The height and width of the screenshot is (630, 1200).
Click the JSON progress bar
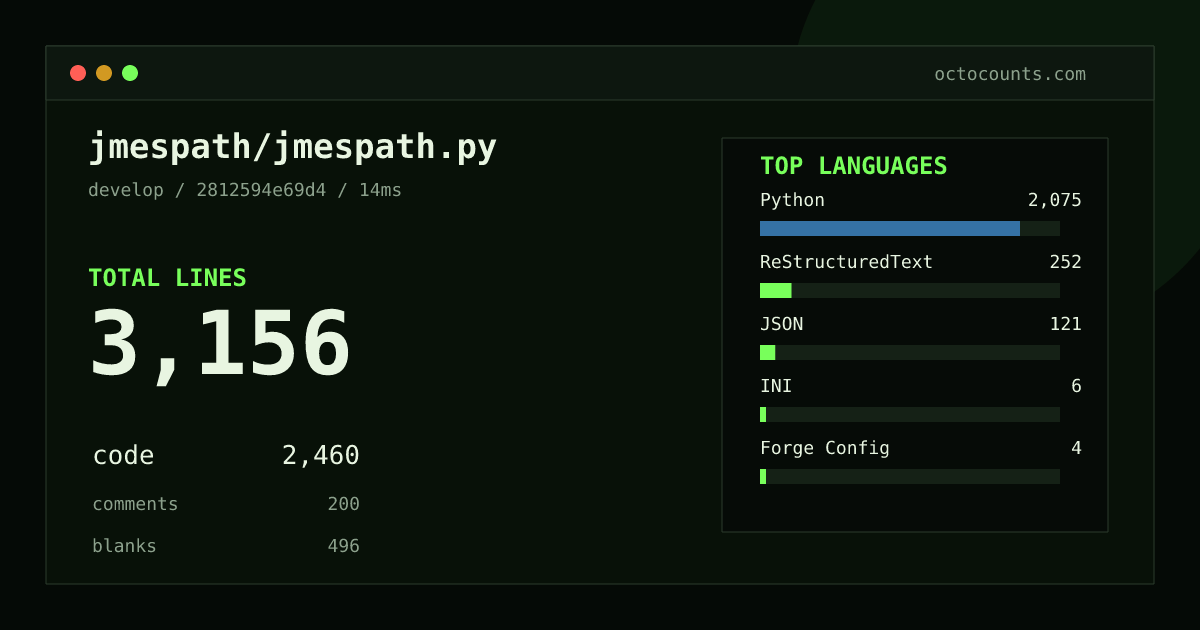click(910, 352)
